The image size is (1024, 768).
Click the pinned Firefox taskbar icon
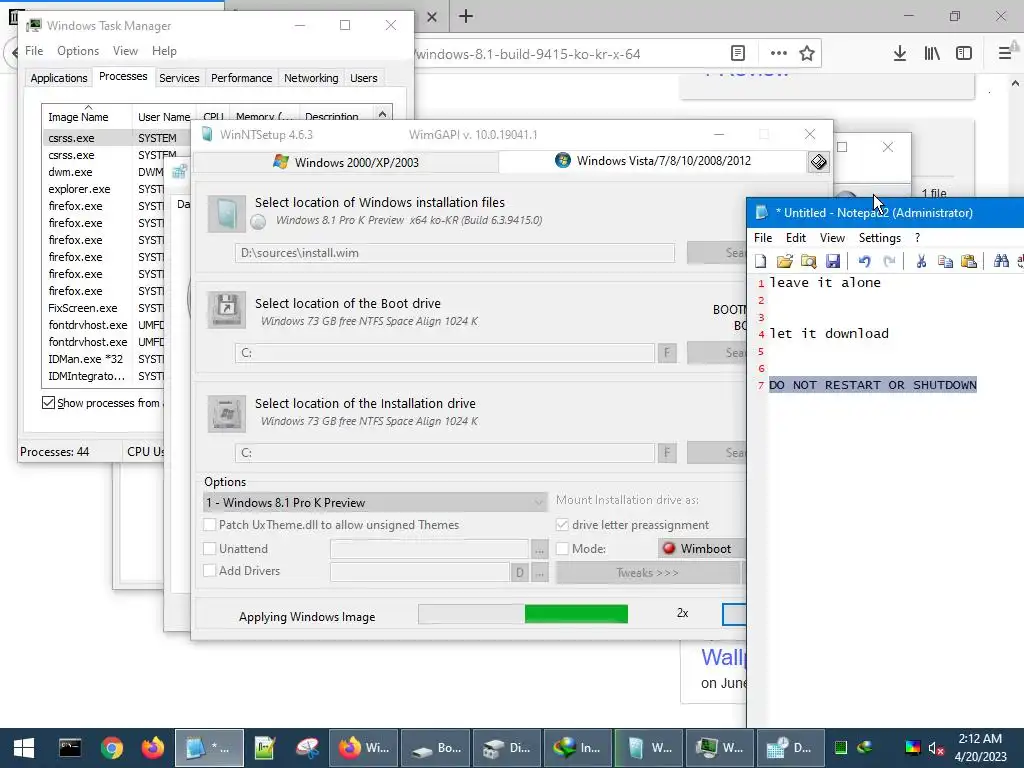pyautogui.click(x=153, y=748)
